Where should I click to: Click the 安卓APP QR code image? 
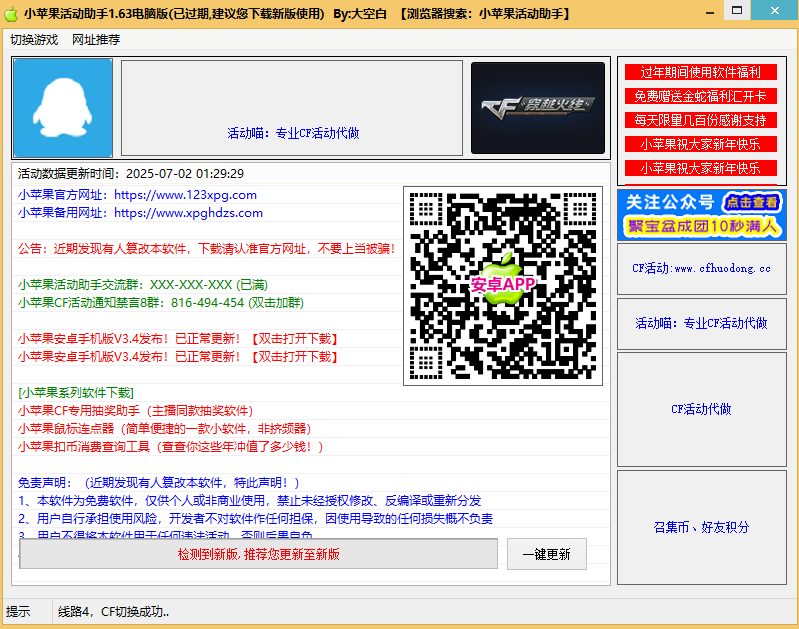502,286
